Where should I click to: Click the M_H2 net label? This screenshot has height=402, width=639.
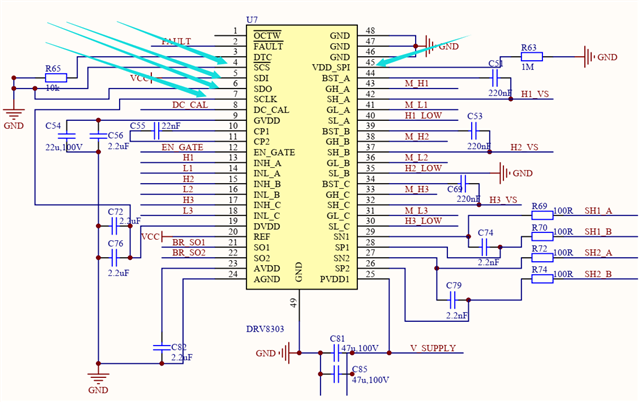(416, 136)
